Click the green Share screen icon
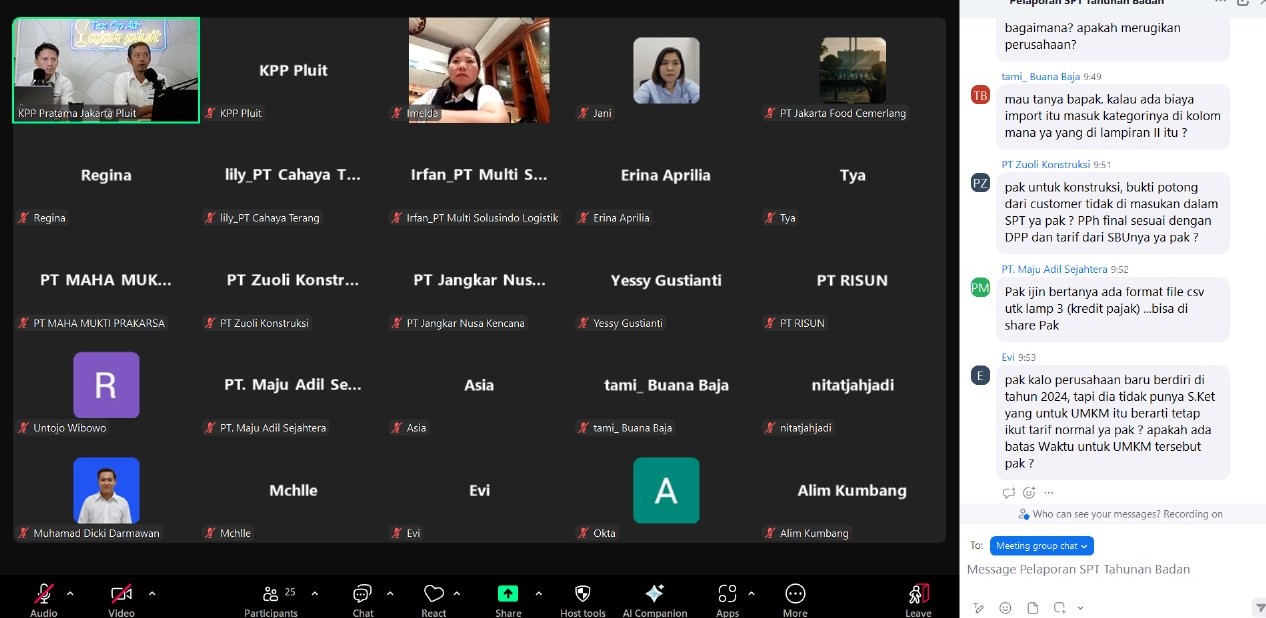The height and width of the screenshot is (618, 1266). pyautogui.click(x=508, y=593)
